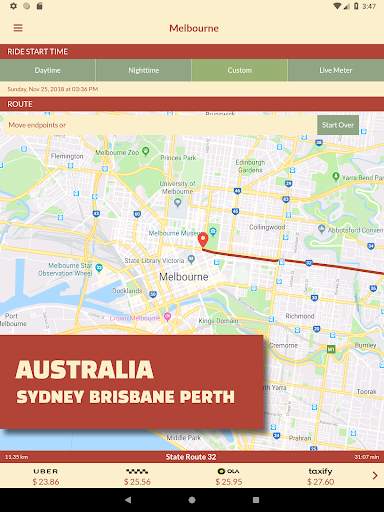
Task: Tap the Docklands label on map
Action: click(x=127, y=291)
